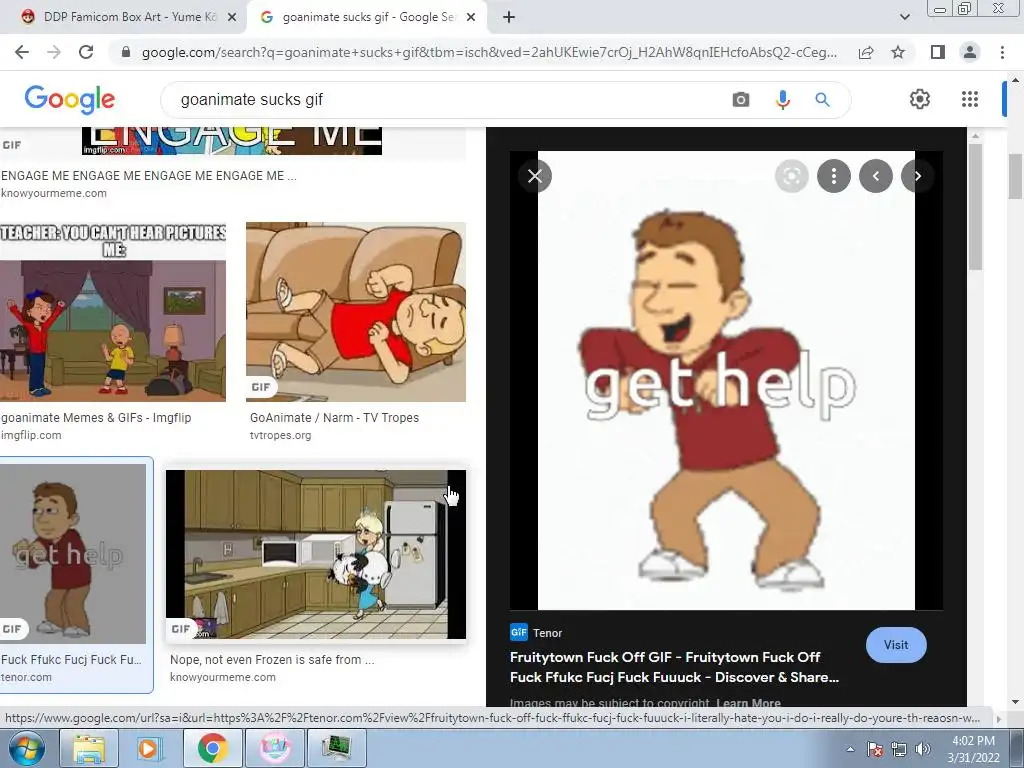This screenshot has height=768, width=1024.
Task: Reload the current page
Action: click(86, 52)
